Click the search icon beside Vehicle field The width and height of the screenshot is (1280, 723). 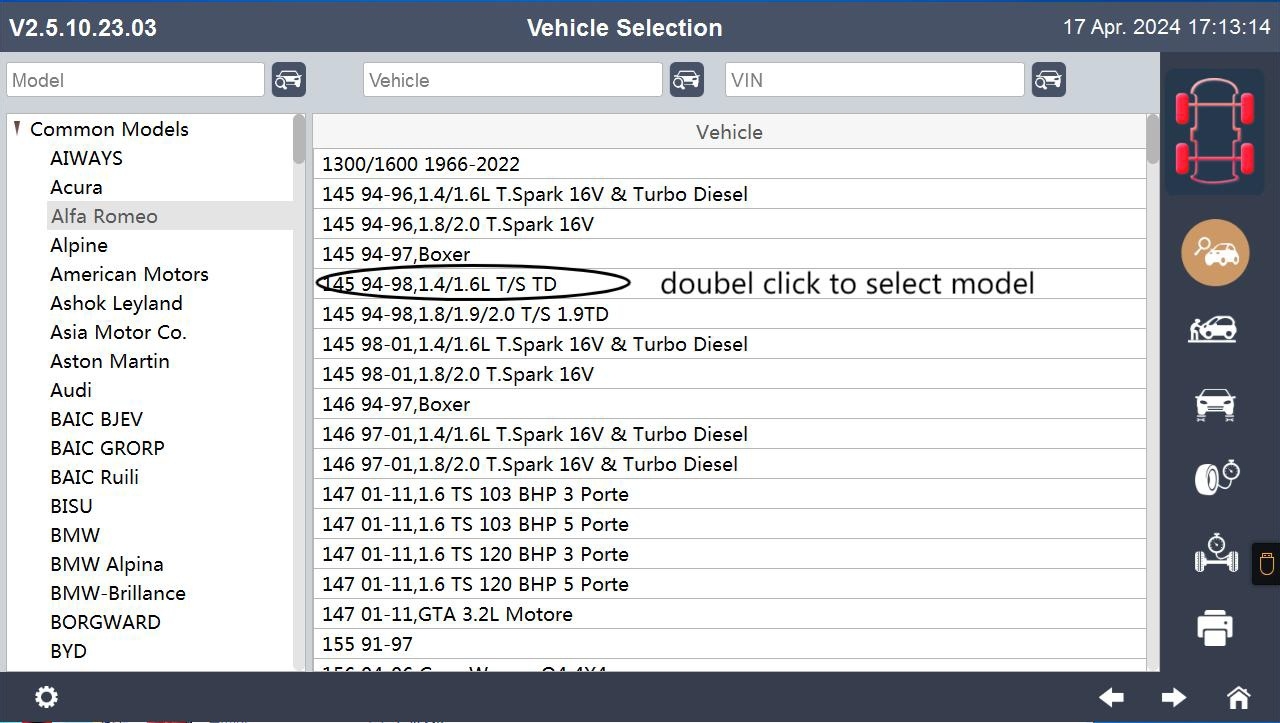click(x=687, y=80)
